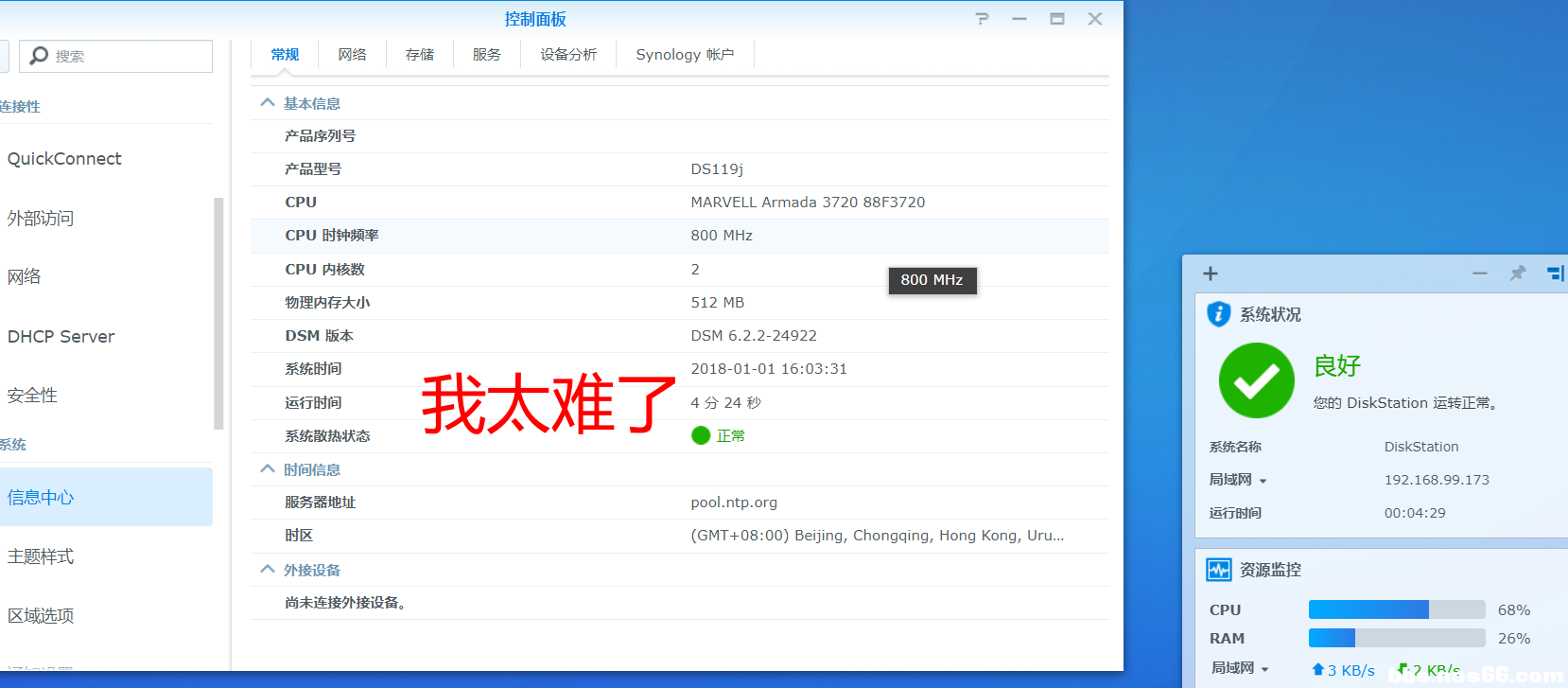Click the blue upload arrow icon
Screen dimensions: 1568x688
click(1318, 670)
